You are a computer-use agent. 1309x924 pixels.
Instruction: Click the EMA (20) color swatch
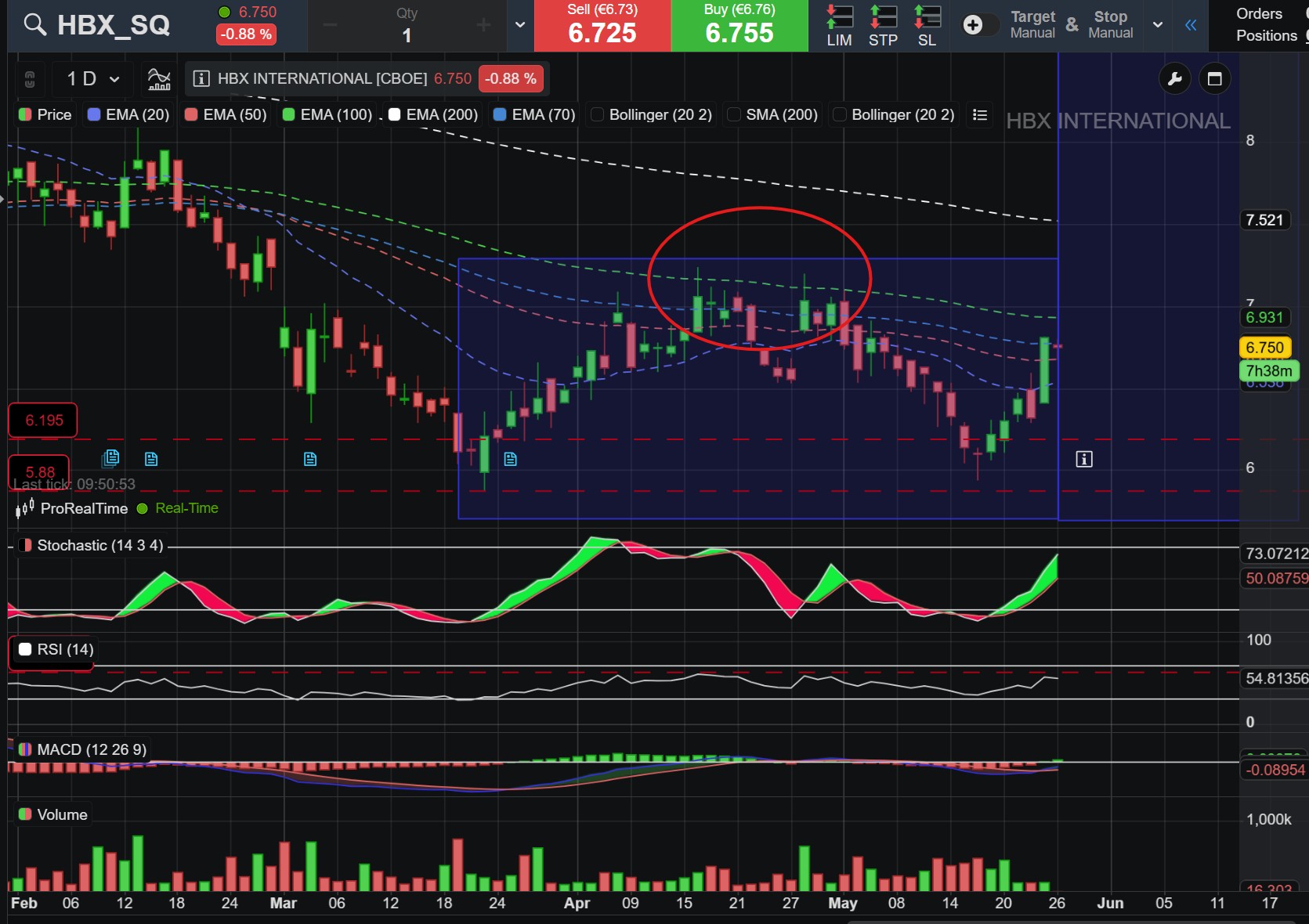[x=94, y=115]
